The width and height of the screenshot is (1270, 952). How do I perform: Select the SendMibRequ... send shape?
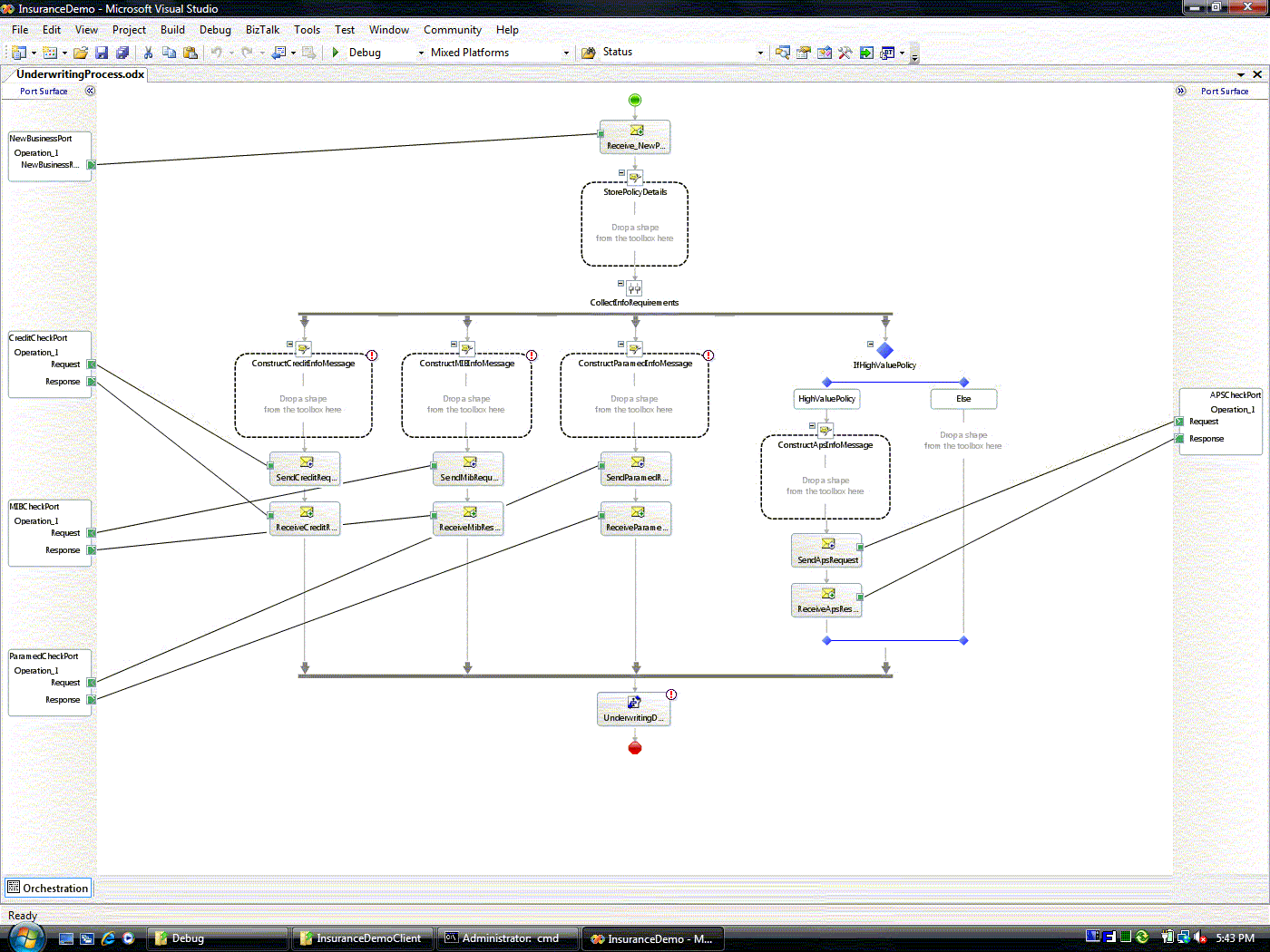pos(468,469)
